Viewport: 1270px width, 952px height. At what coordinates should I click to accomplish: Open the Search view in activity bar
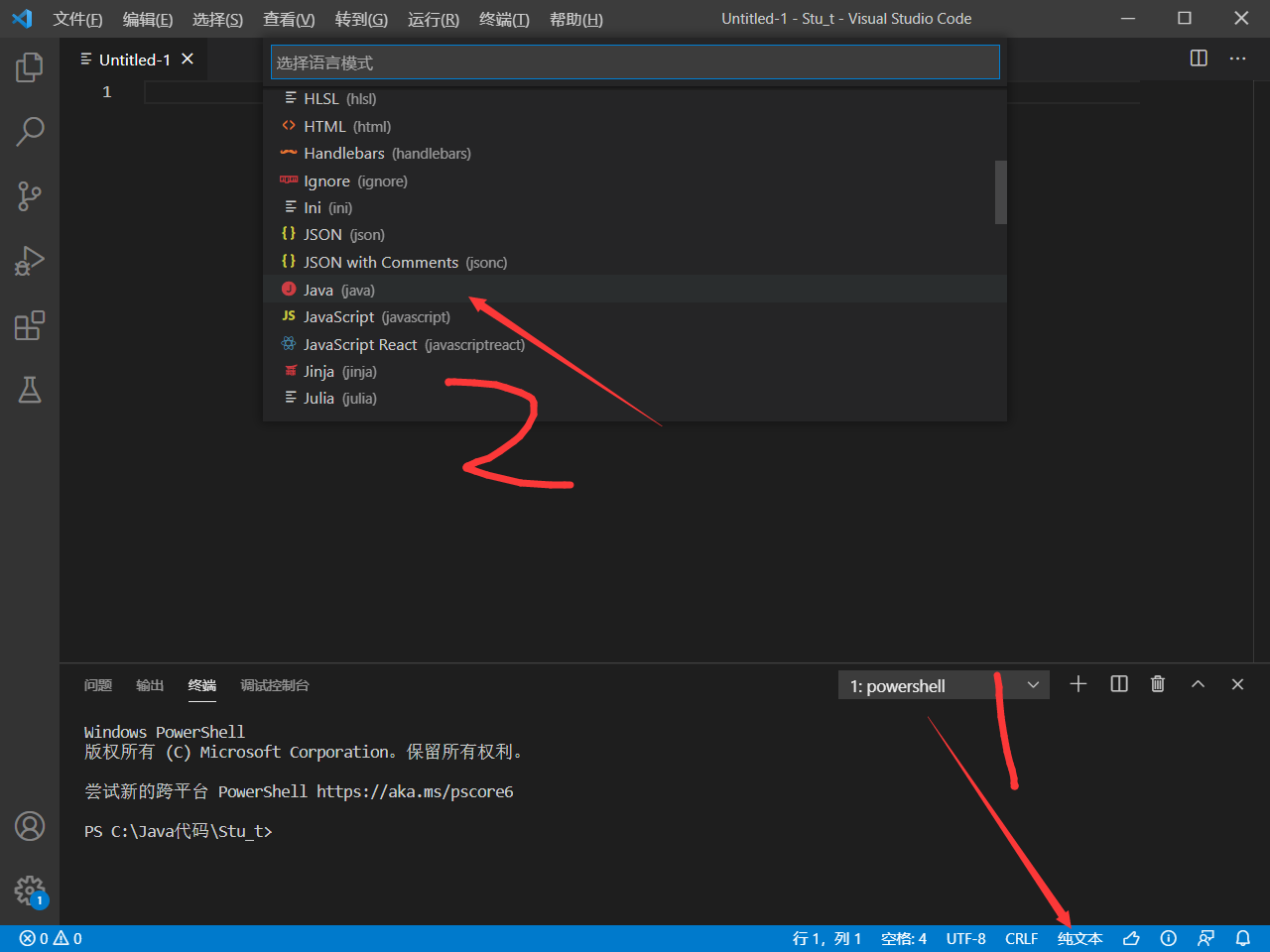tap(30, 131)
